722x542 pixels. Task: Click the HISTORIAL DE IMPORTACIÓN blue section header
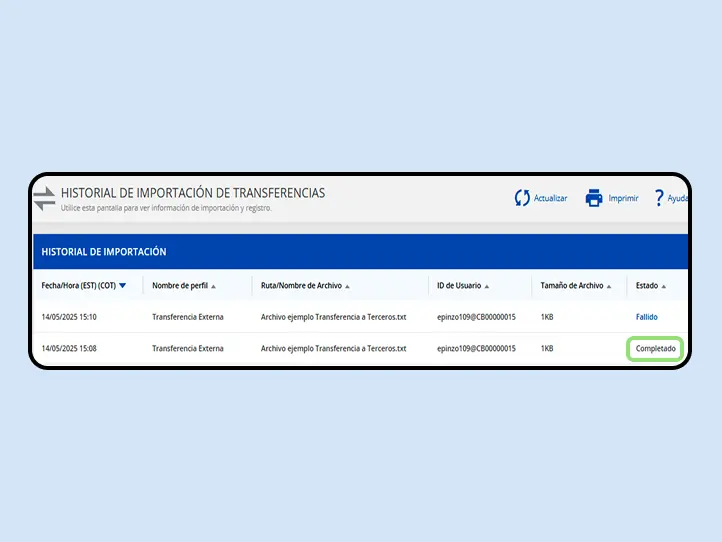click(x=361, y=251)
